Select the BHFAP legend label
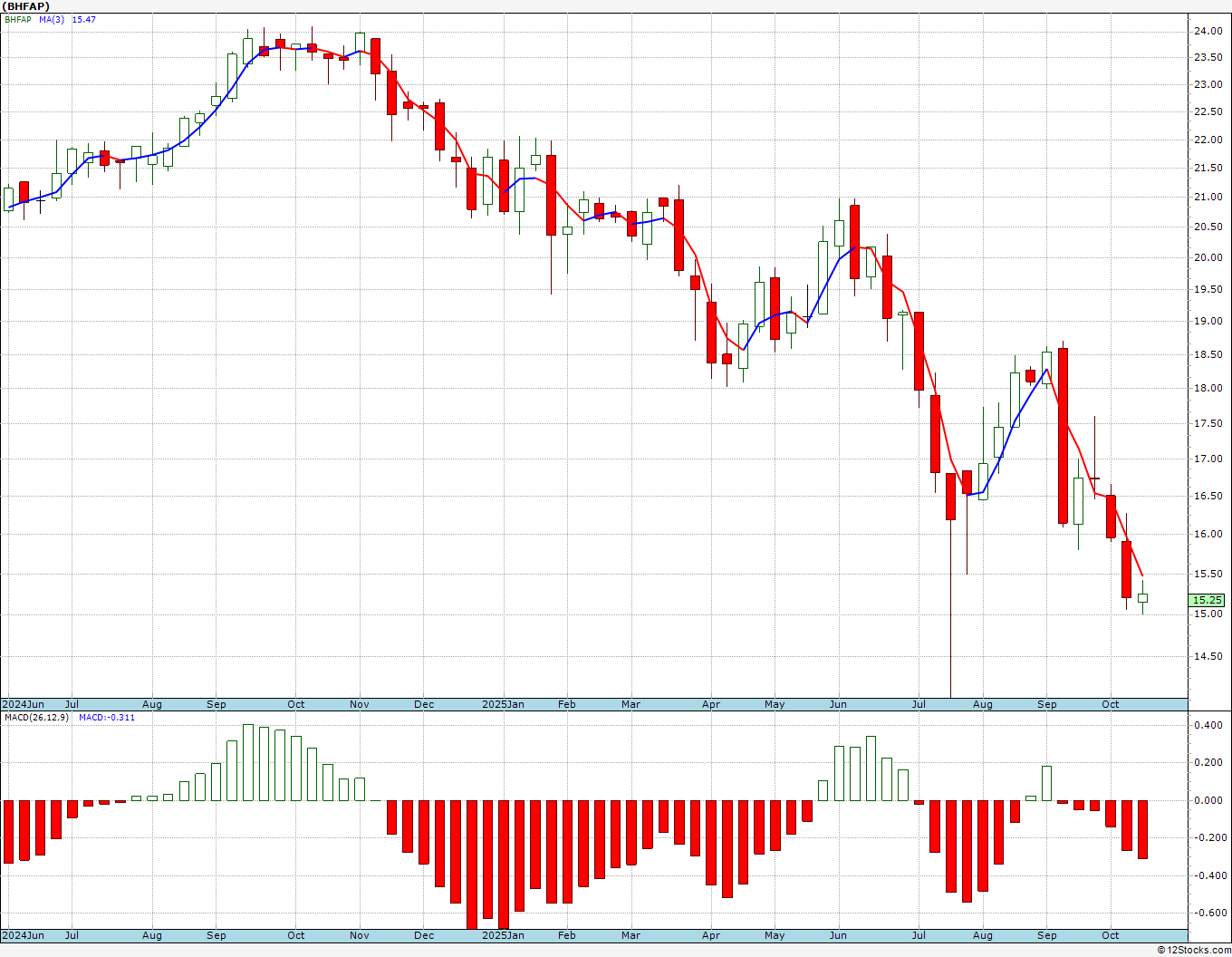 [x=18, y=19]
